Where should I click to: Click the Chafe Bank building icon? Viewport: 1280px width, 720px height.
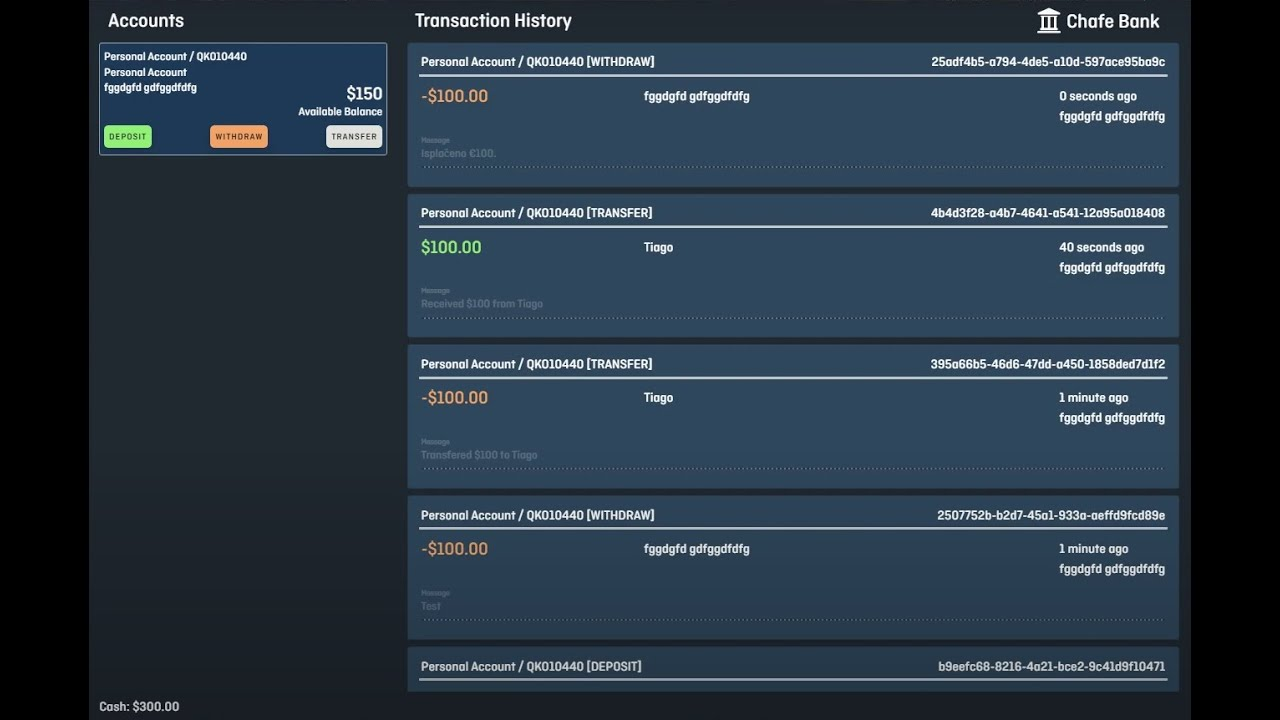click(x=1049, y=21)
